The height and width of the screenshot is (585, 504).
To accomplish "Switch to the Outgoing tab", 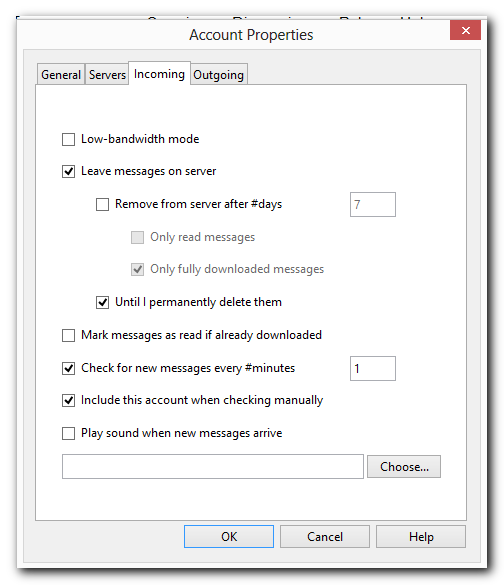I will pyautogui.click(x=219, y=75).
